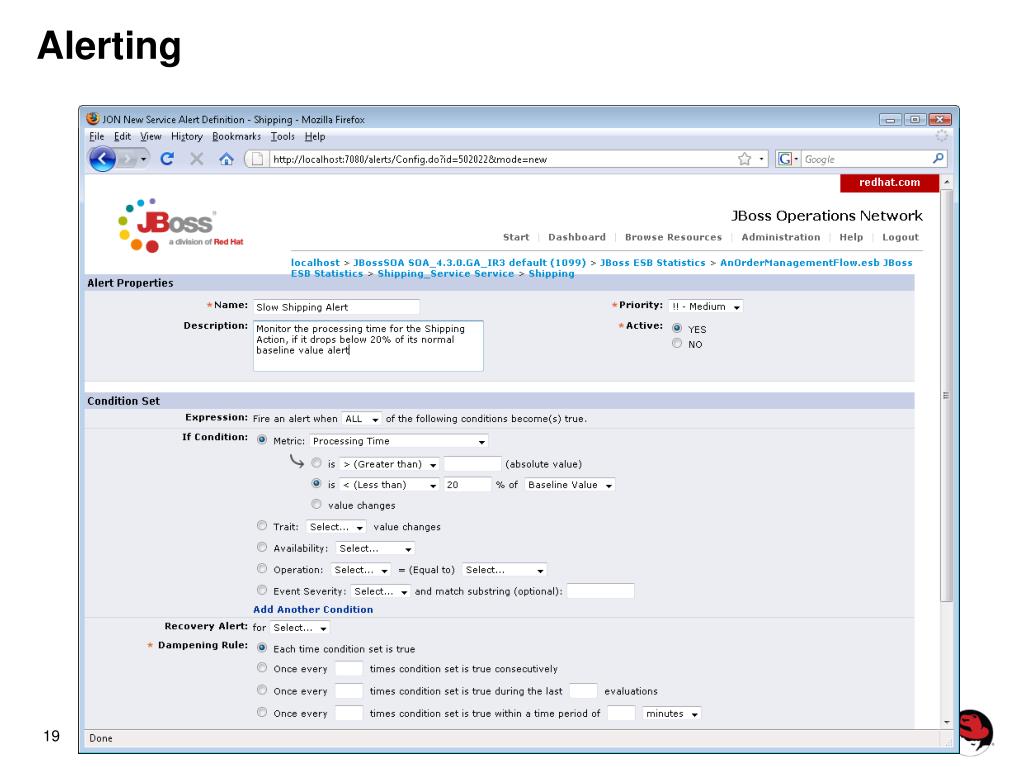1023x767 pixels.
Task: Stop loading with the X icon
Action: pos(196,158)
